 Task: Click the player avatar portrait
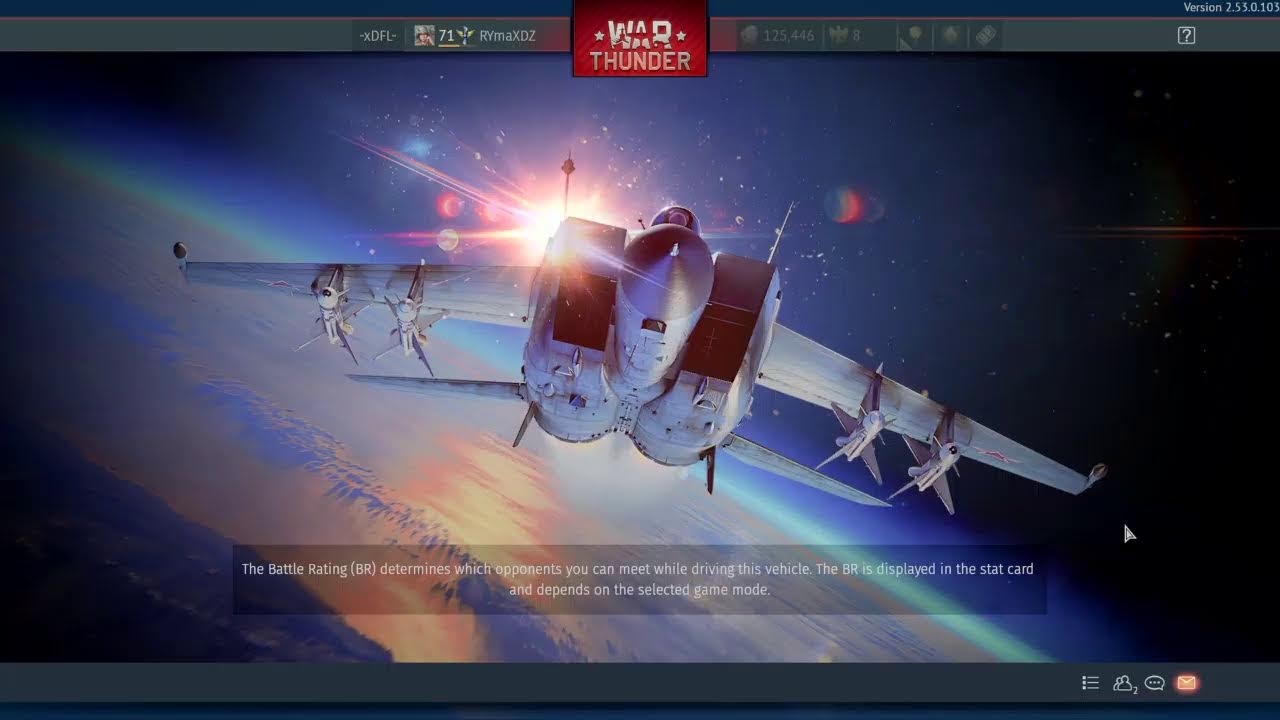click(425, 36)
